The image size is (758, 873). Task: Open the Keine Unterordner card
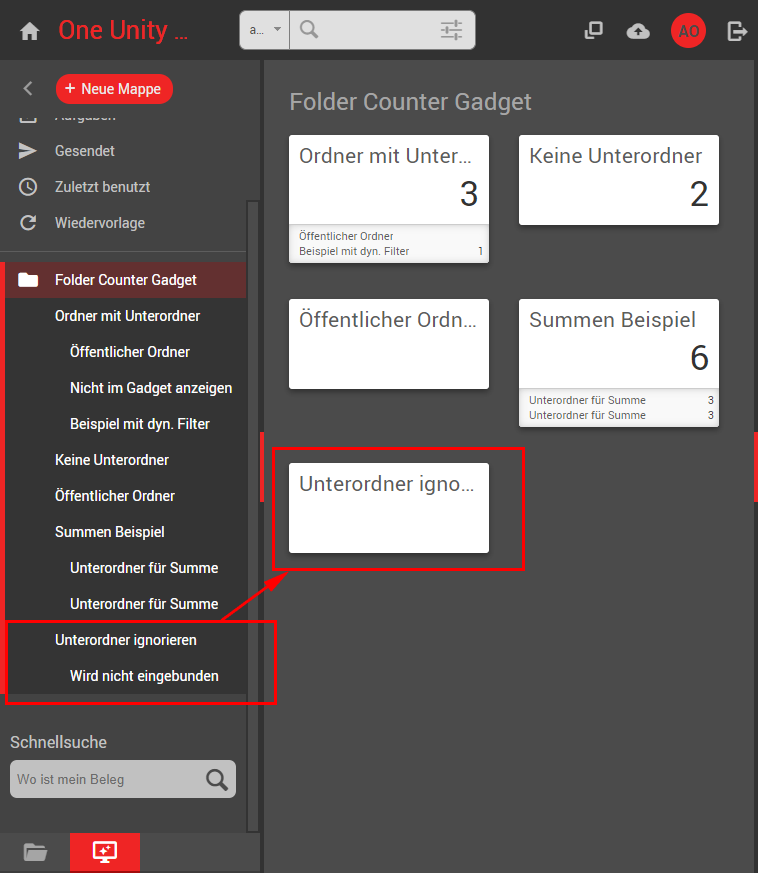click(x=619, y=180)
